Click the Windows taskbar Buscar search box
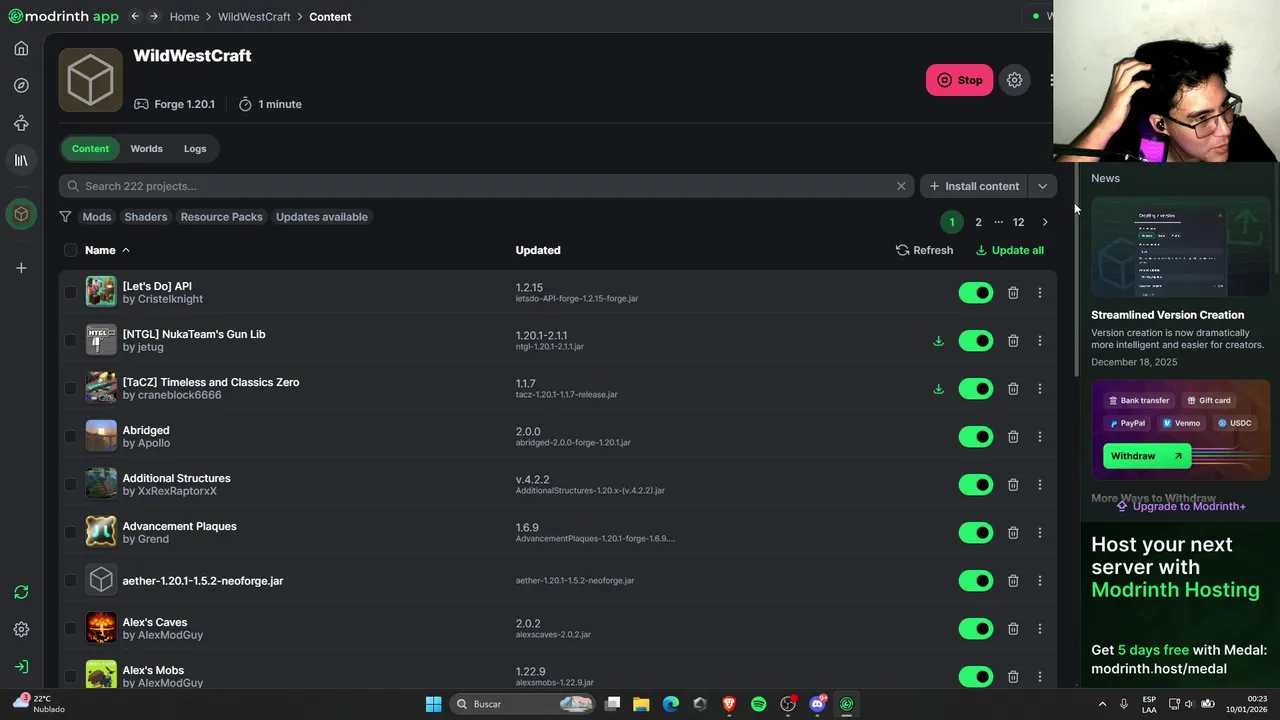 pos(522,704)
